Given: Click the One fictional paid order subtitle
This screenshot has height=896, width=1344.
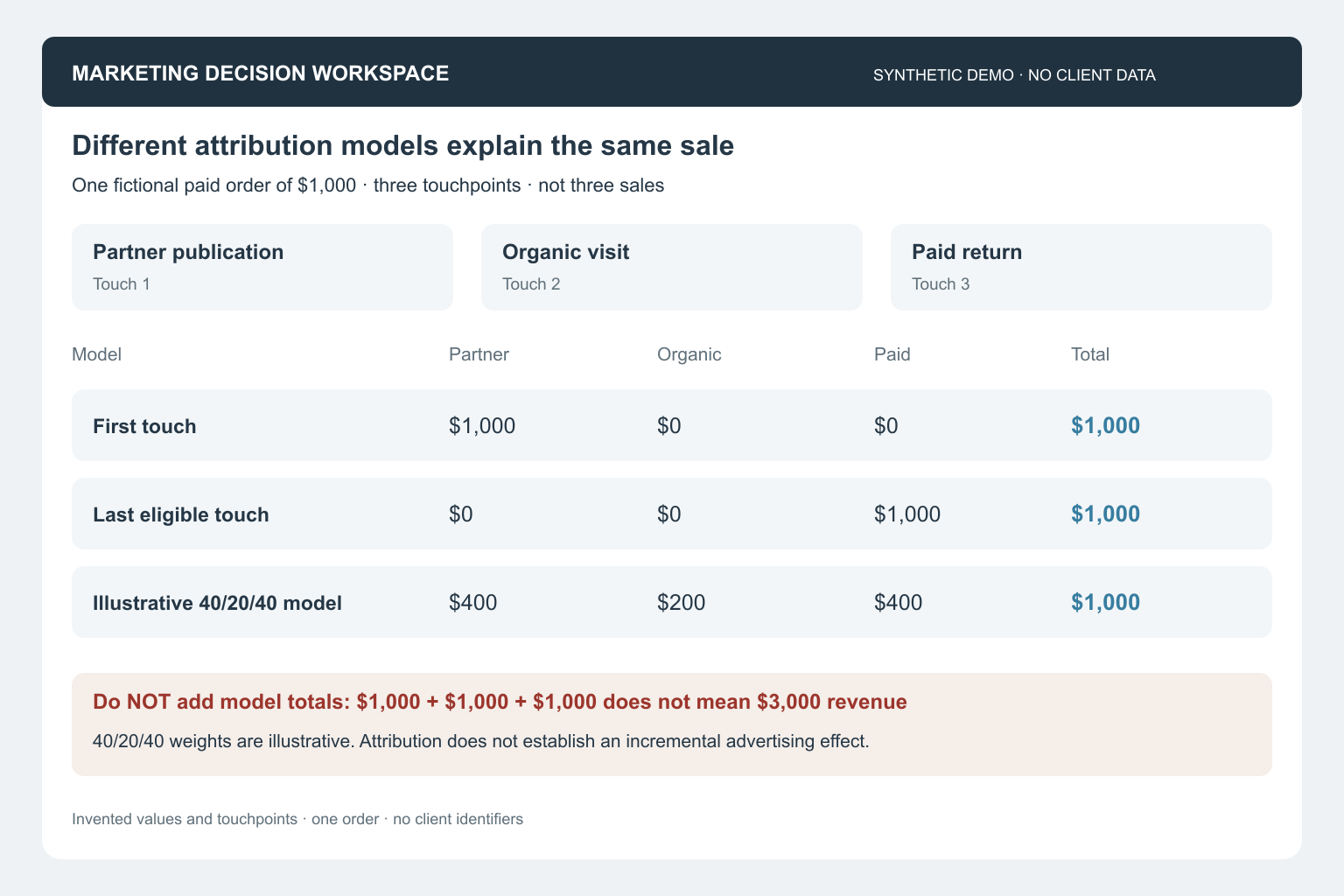Looking at the screenshot, I should (368, 185).
